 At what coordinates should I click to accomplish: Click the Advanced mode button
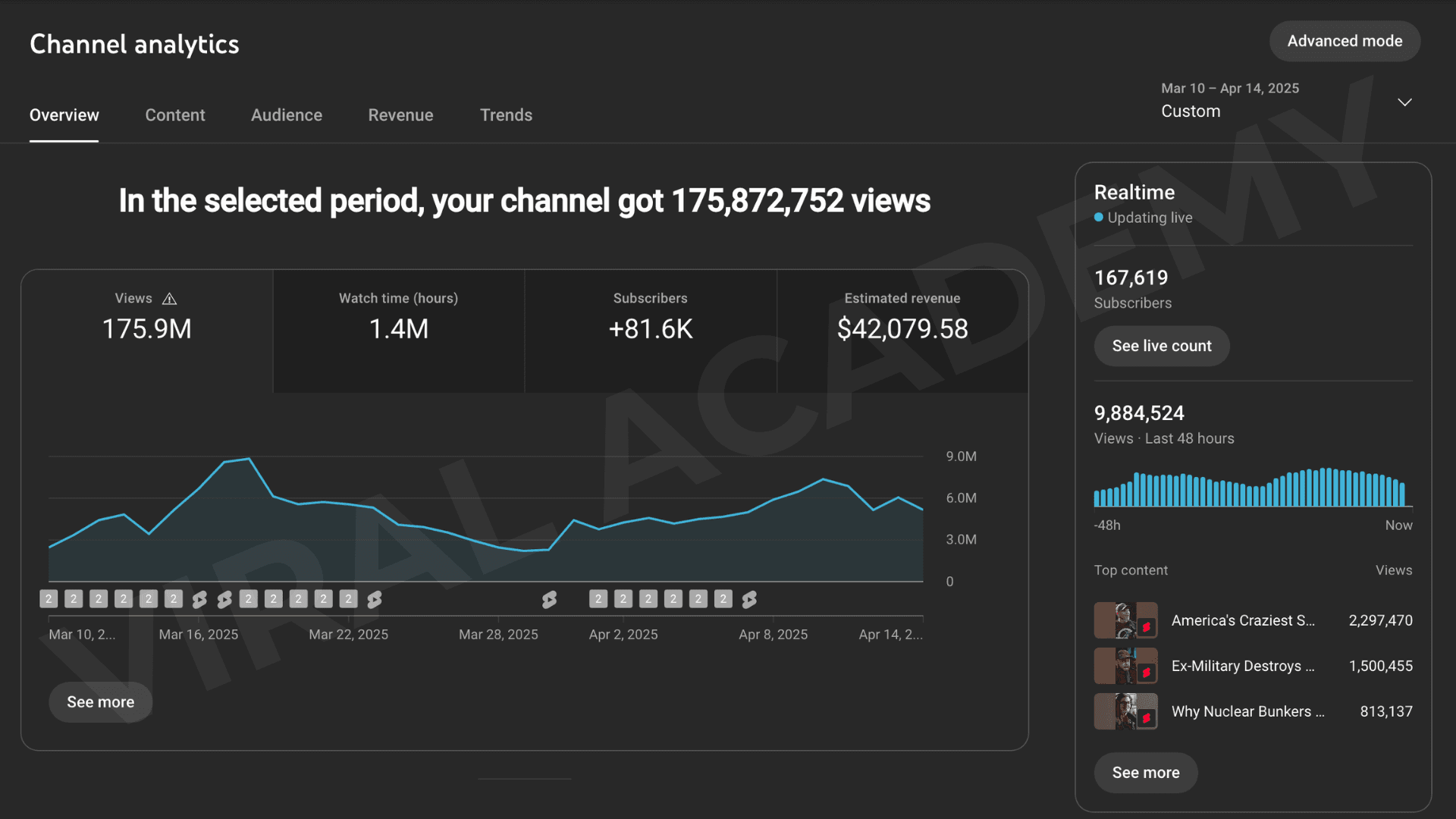pyautogui.click(x=1345, y=41)
